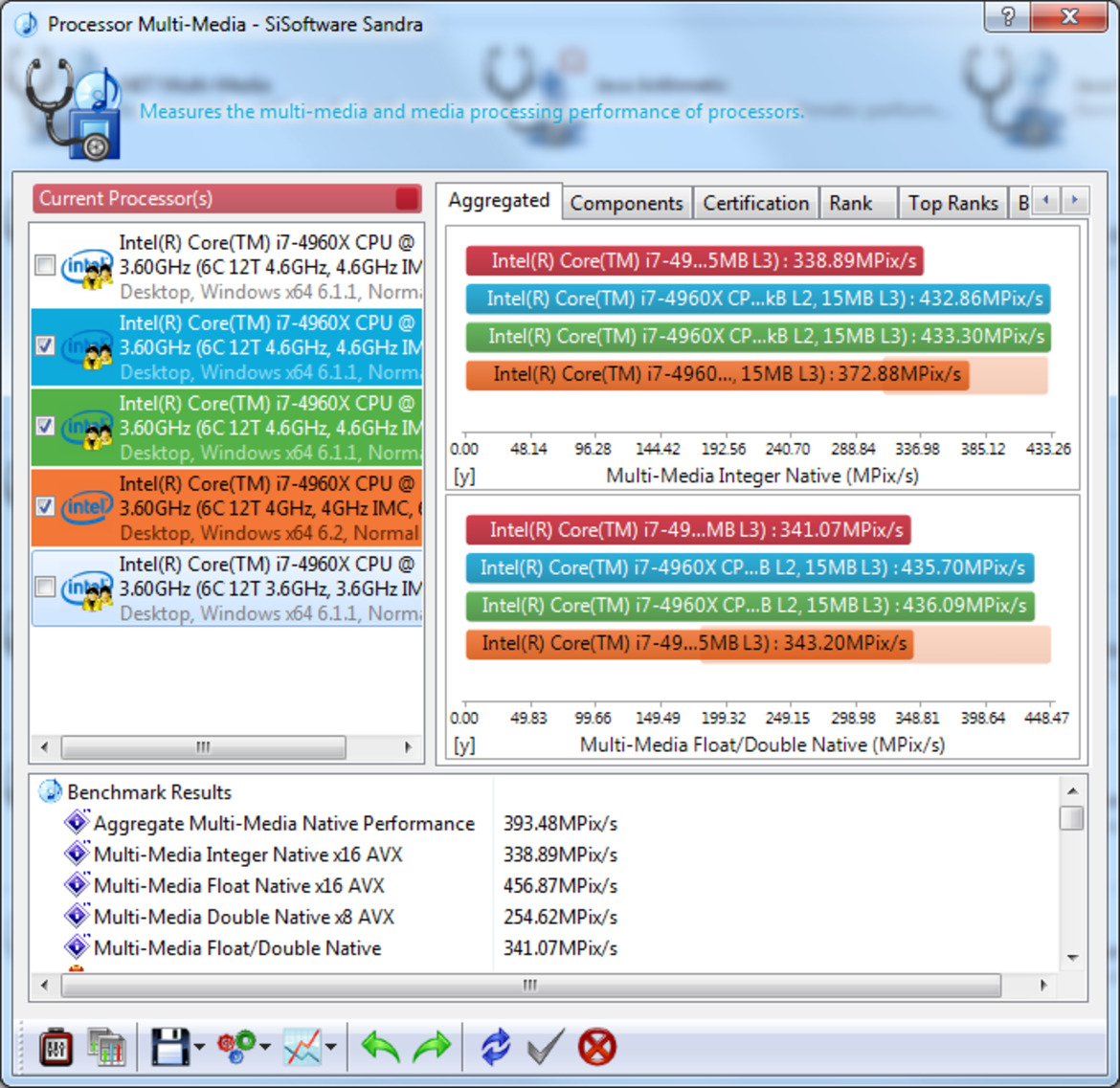Image resolution: width=1120 pixels, height=1088 pixels.
Task: Uncheck the blue highlighted i7-4960X processor
Action: 45,346
